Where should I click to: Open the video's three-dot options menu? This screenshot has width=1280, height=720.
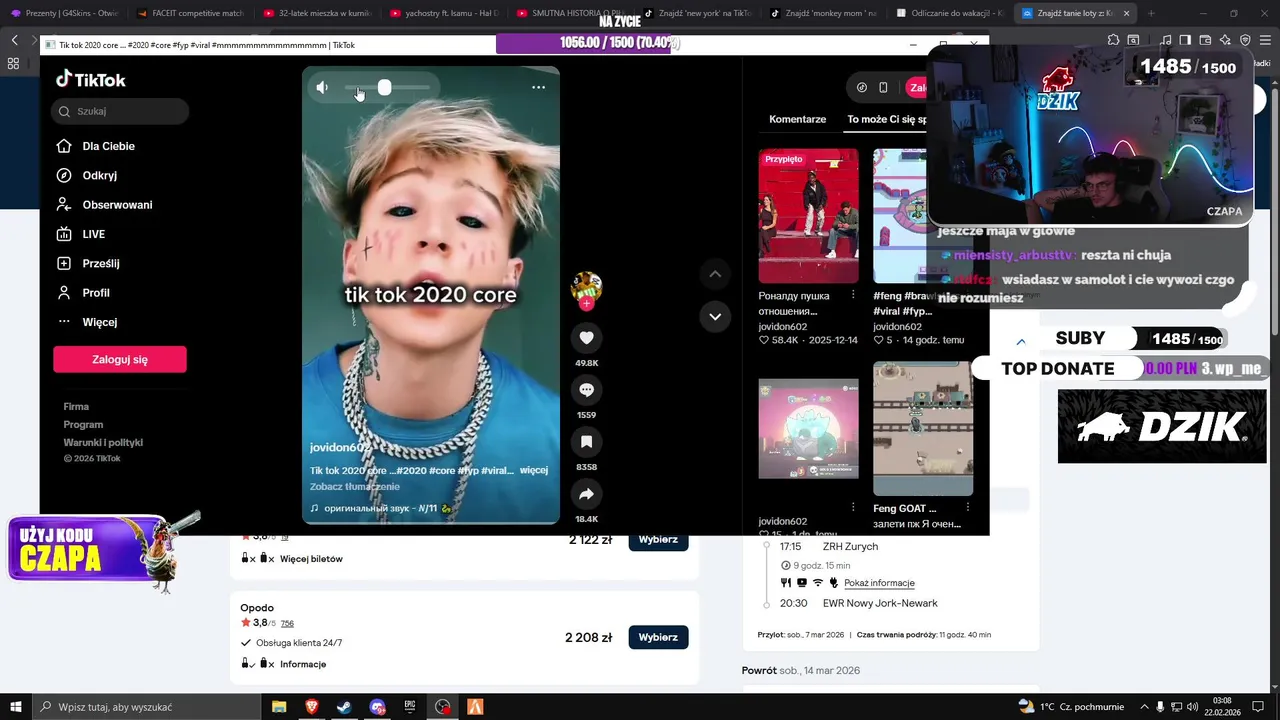[538, 88]
